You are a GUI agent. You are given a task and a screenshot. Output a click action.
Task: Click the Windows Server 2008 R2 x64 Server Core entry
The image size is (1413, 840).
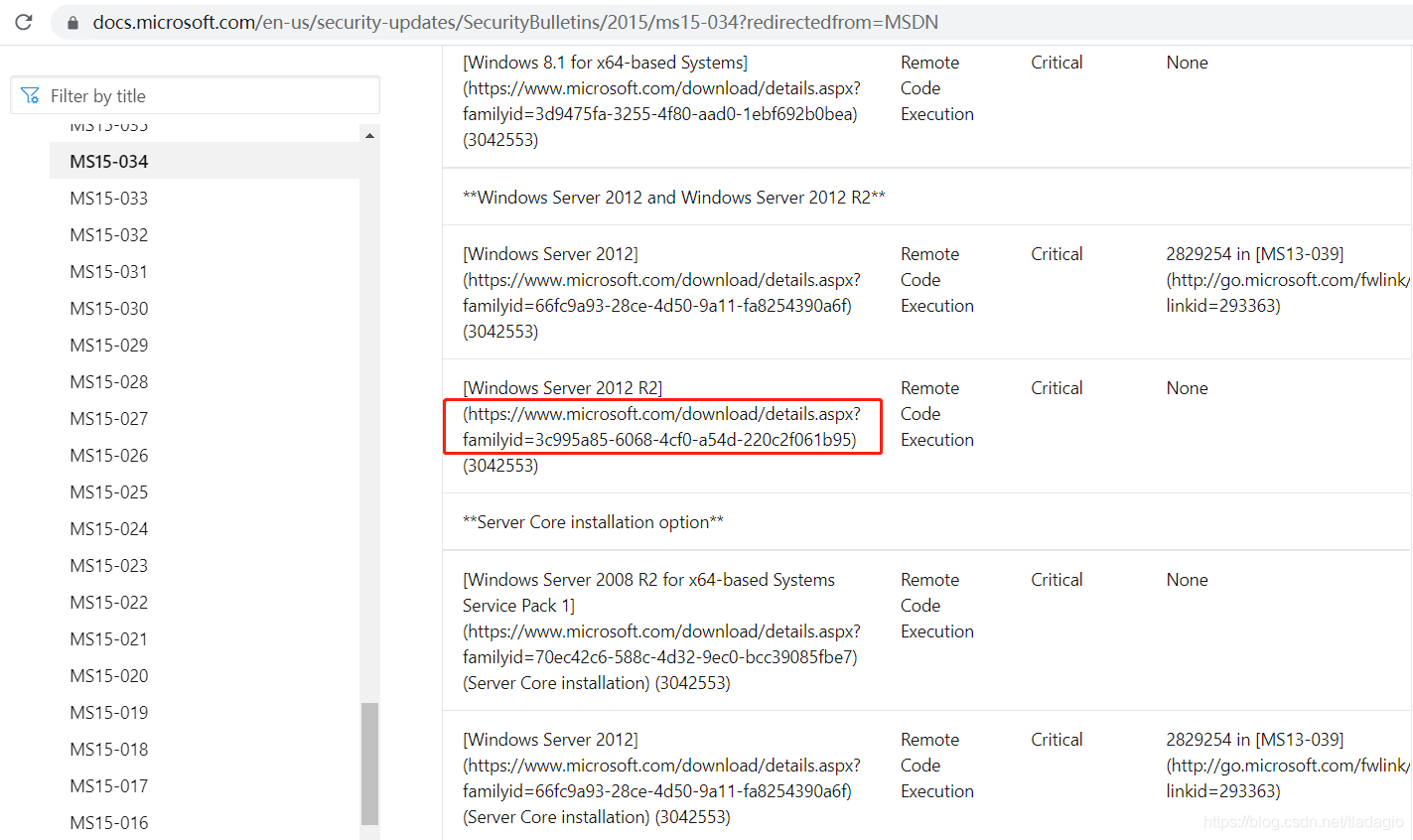coord(661,630)
